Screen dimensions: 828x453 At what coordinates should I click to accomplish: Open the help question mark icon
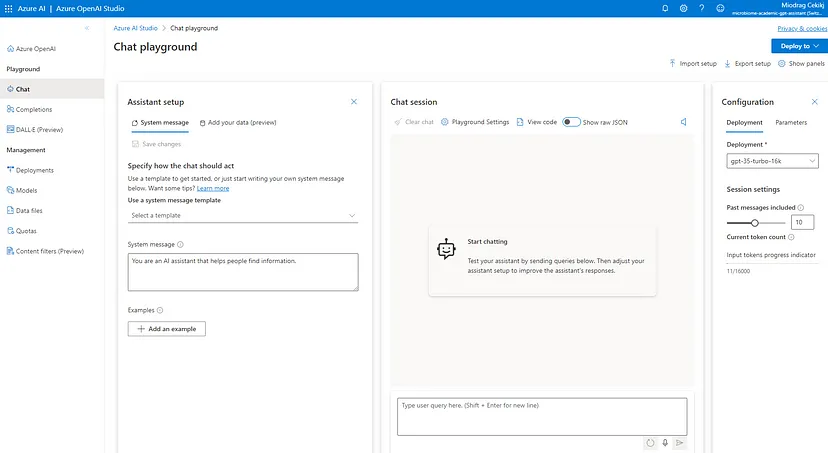point(701,8)
